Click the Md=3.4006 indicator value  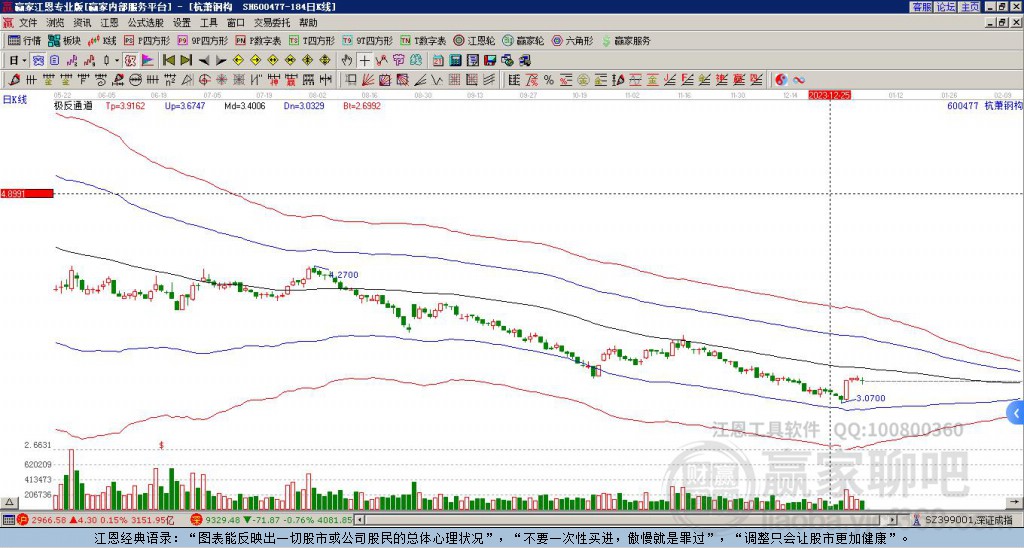click(245, 105)
